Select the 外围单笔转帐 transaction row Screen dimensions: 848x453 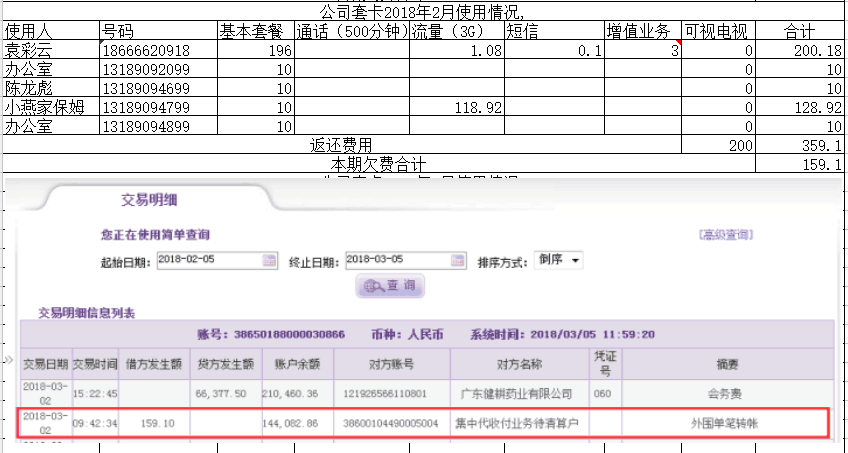(424, 424)
